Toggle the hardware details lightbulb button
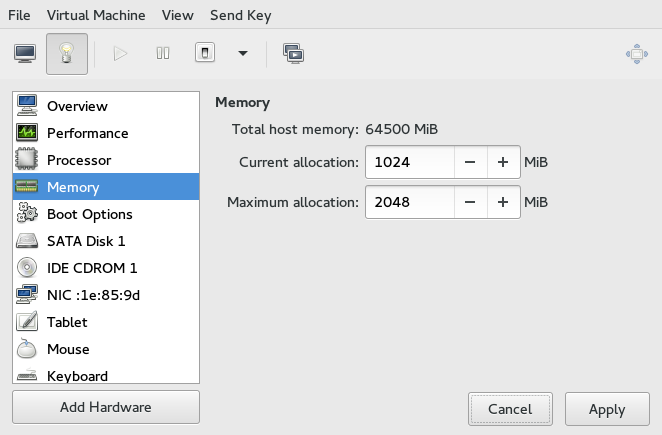Screen dimensions: 662x435 (67, 53)
